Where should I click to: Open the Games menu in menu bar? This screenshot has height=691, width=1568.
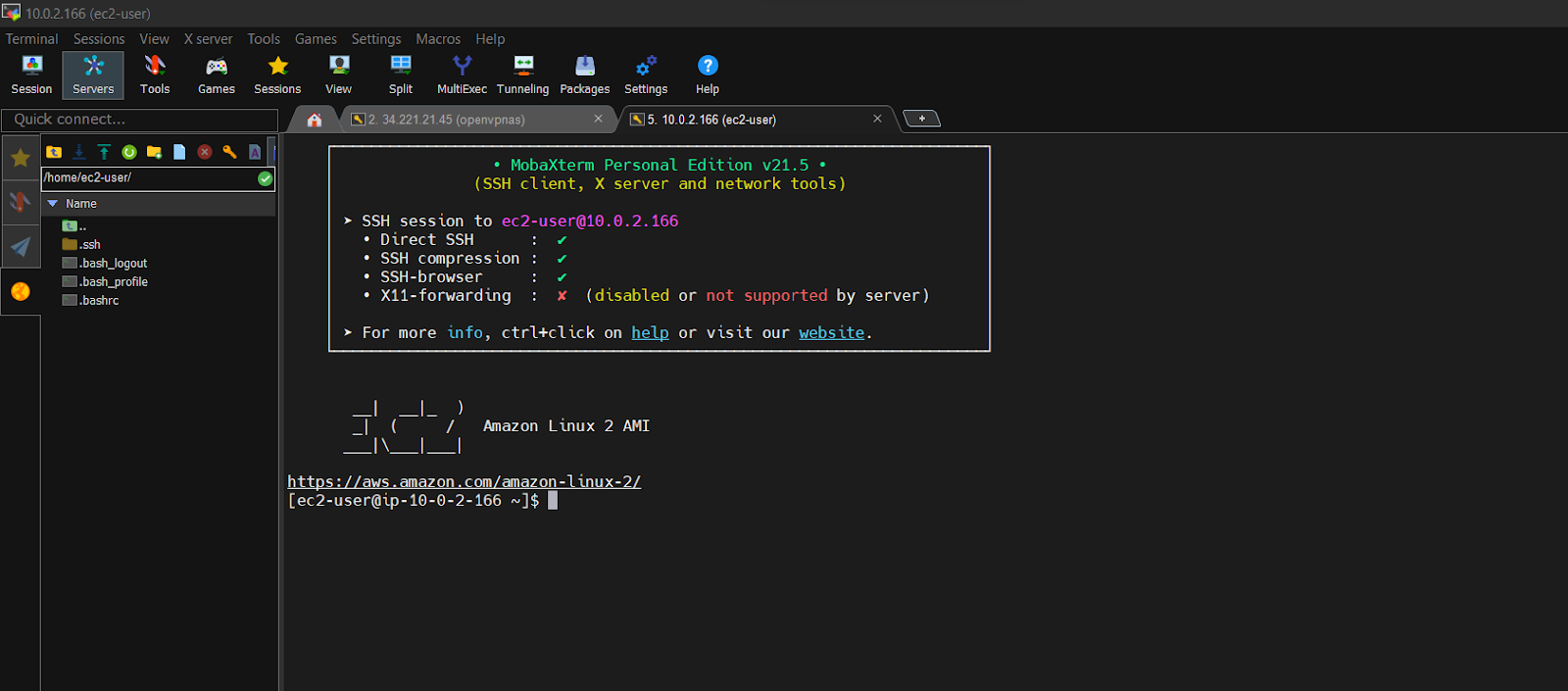point(316,39)
